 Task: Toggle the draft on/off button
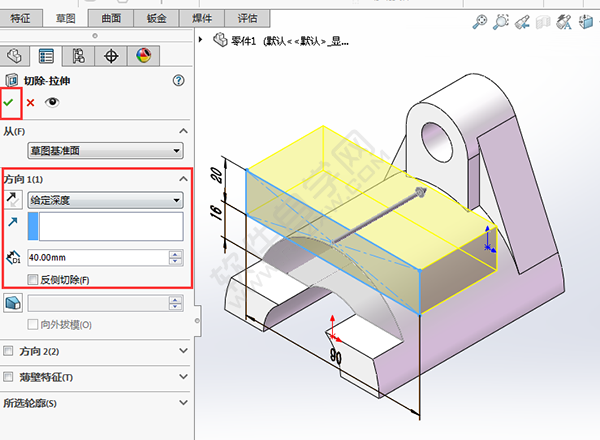tap(13, 303)
